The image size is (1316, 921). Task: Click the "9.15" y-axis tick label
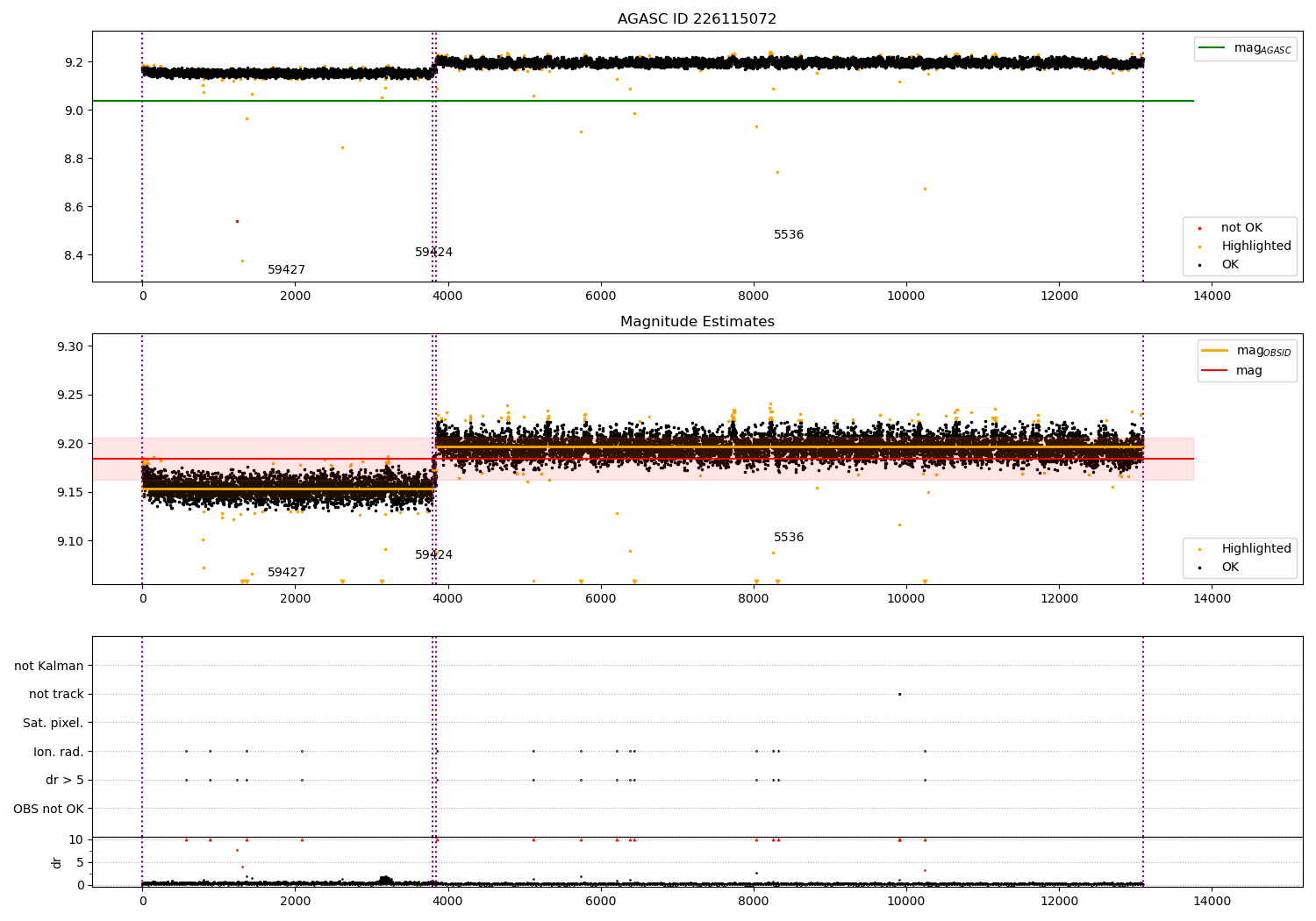click(x=70, y=493)
